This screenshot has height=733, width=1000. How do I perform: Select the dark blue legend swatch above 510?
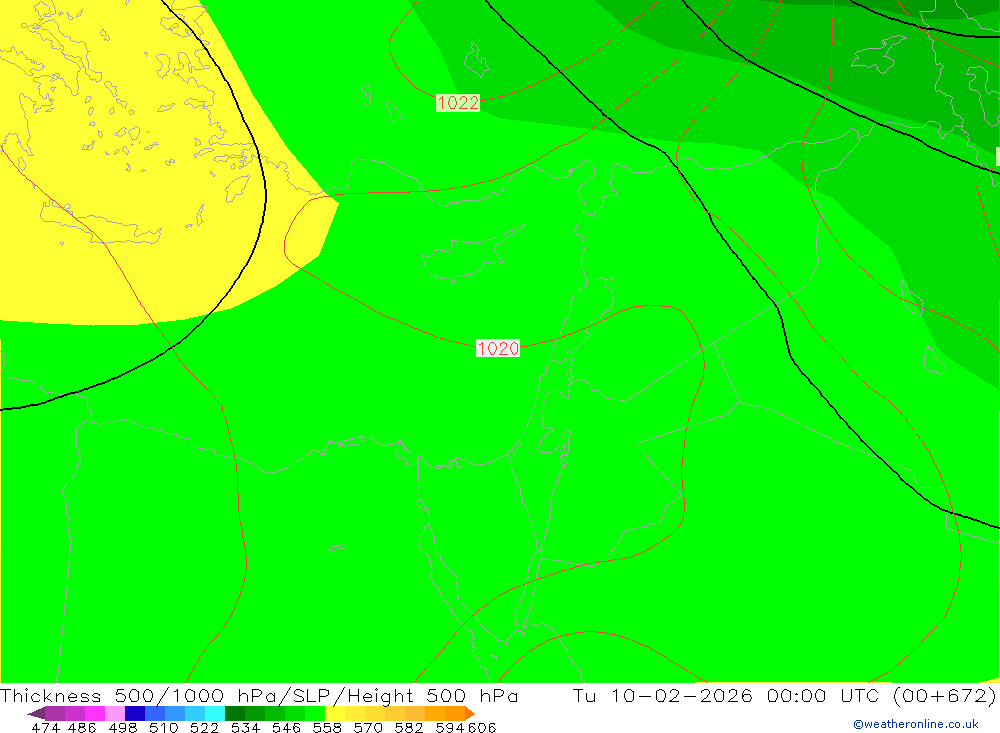pos(135,713)
